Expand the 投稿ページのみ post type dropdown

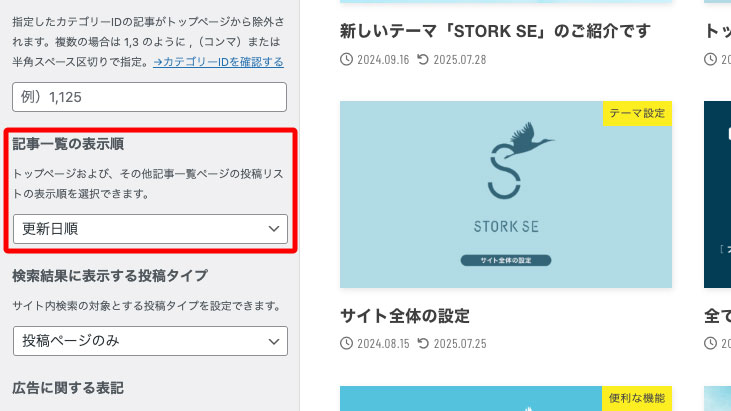coord(149,341)
